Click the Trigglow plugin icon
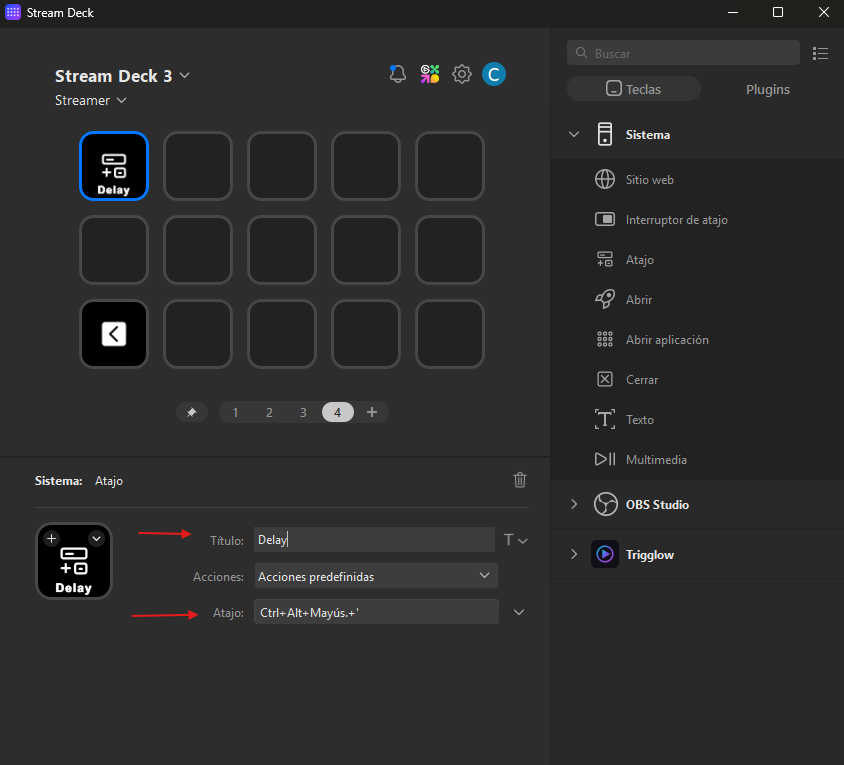The width and height of the screenshot is (844, 765). [605, 554]
